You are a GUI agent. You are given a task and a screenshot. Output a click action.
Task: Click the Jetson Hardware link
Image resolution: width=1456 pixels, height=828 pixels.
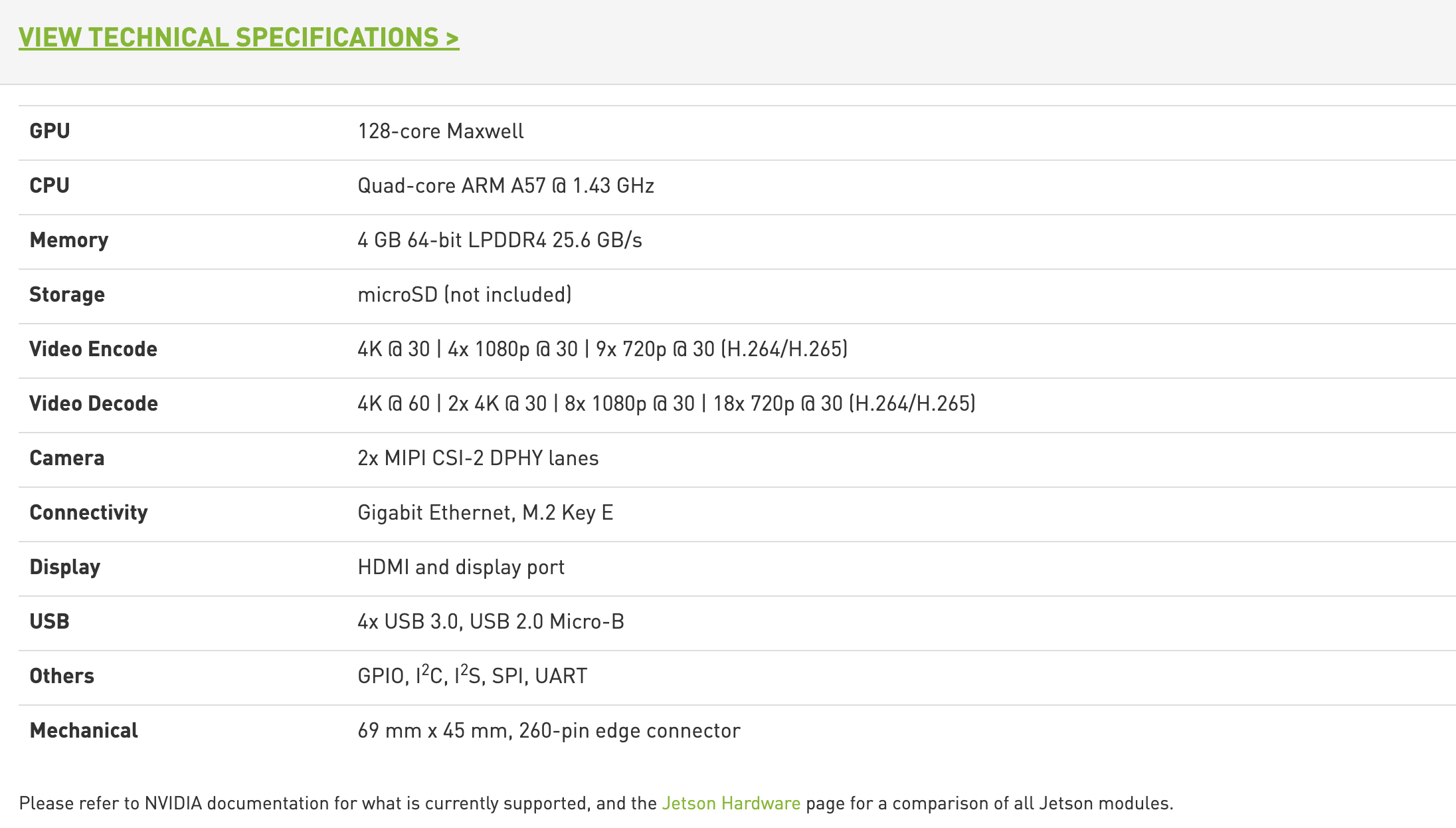point(731,803)
